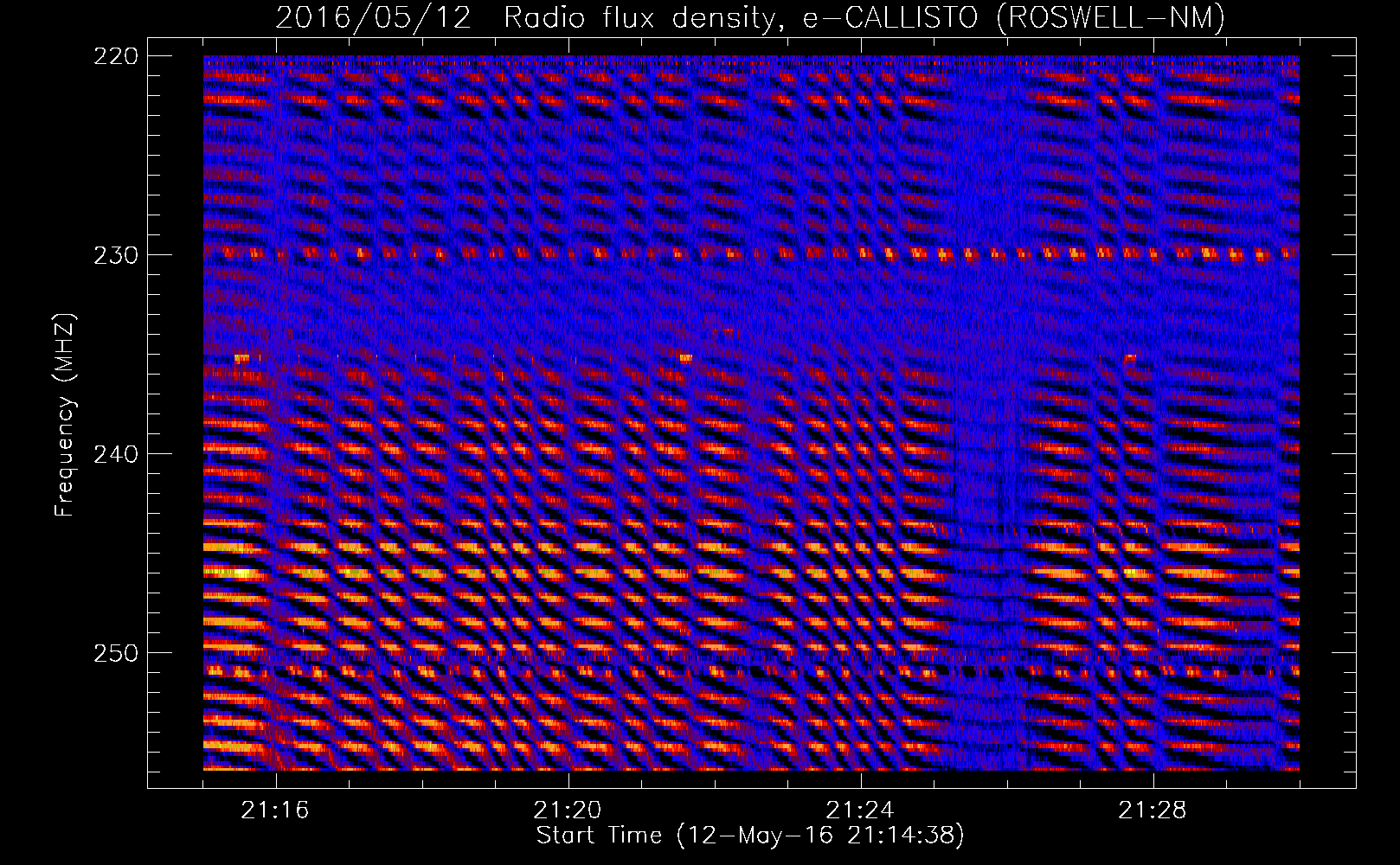Click the 230 frequency tick label
The height and width of the screenshot is (865, 1400).
tap(115, 255)
